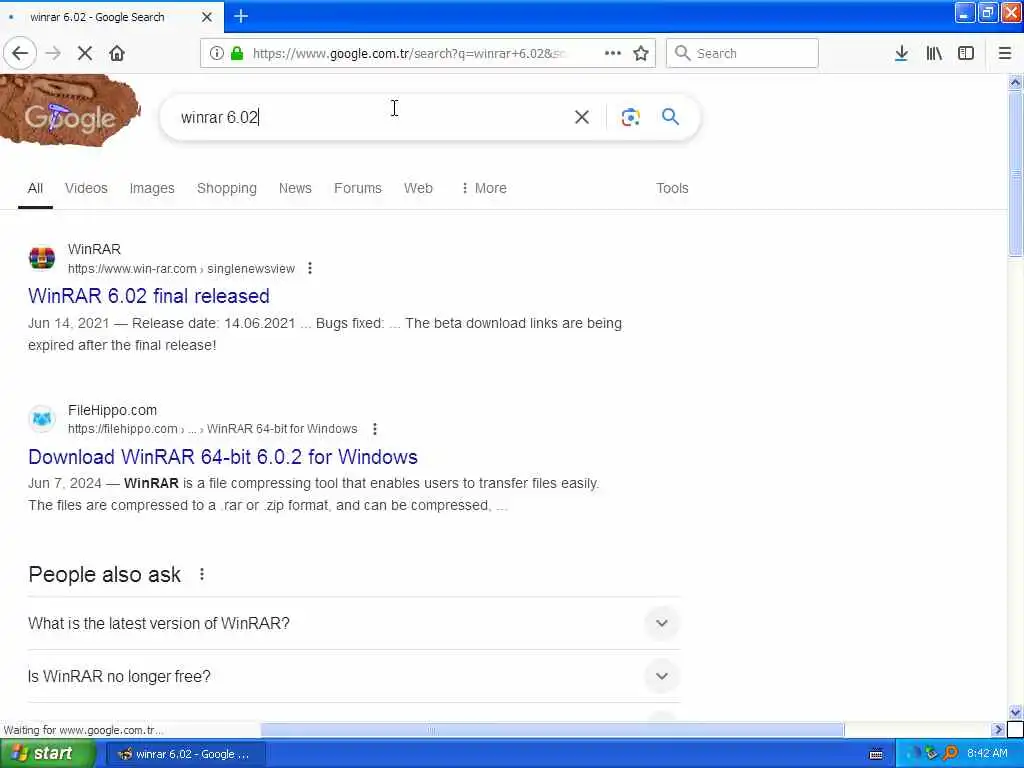The width and height of the screenshot is (1024, 768).
Task: Toggle the Firefox sidebar view
Action: (x=966, y=54)
